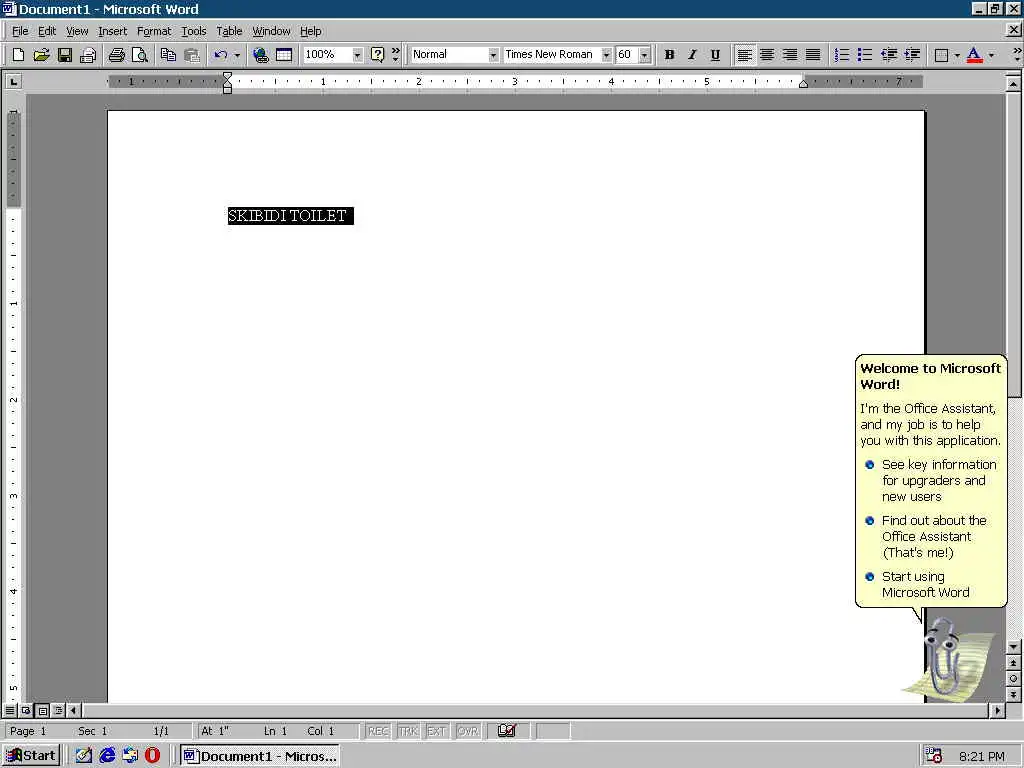Toggle REC macro recording in status bar

click(378, 731)
